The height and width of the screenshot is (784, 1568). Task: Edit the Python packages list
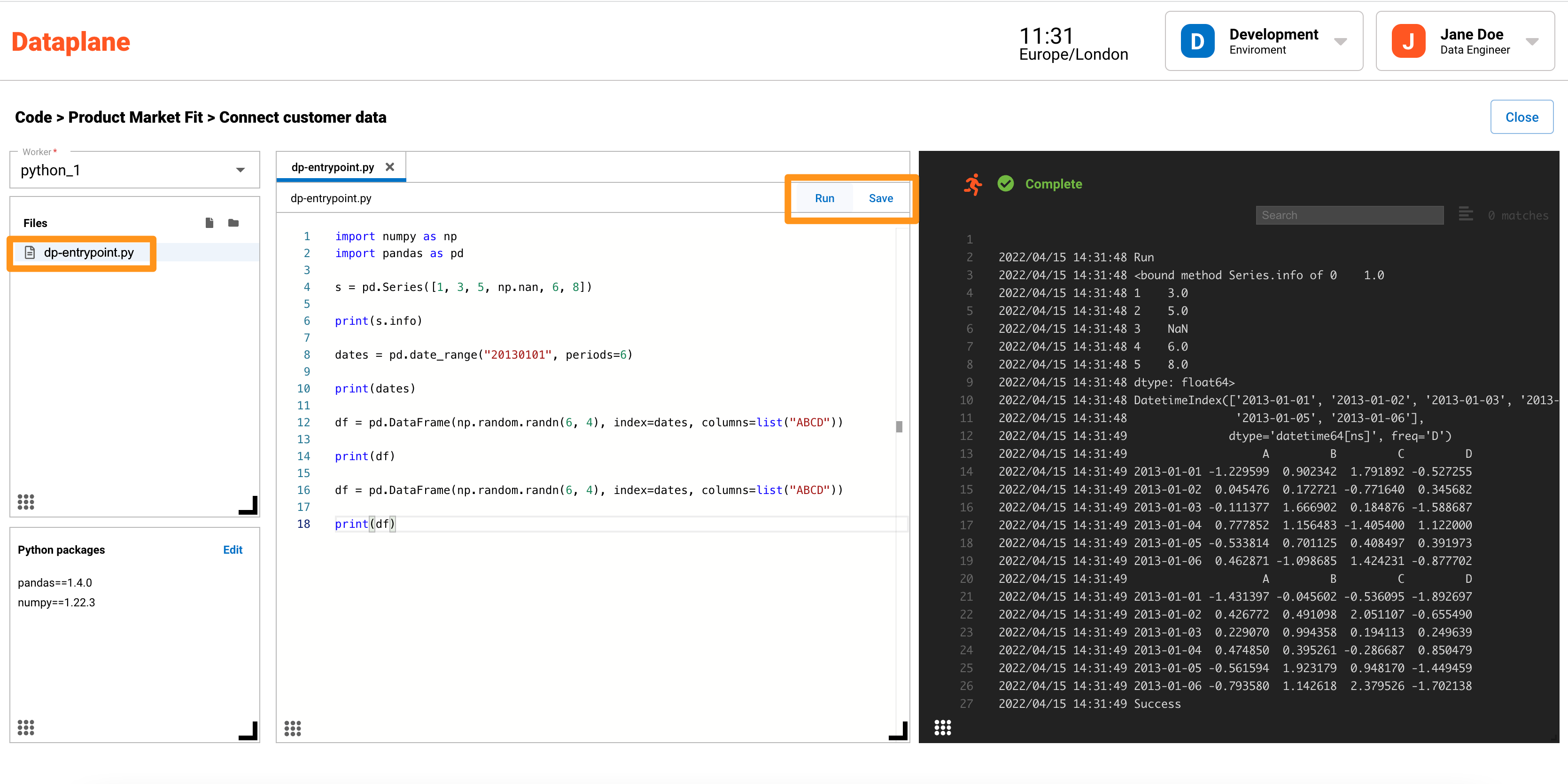point(233,549)
